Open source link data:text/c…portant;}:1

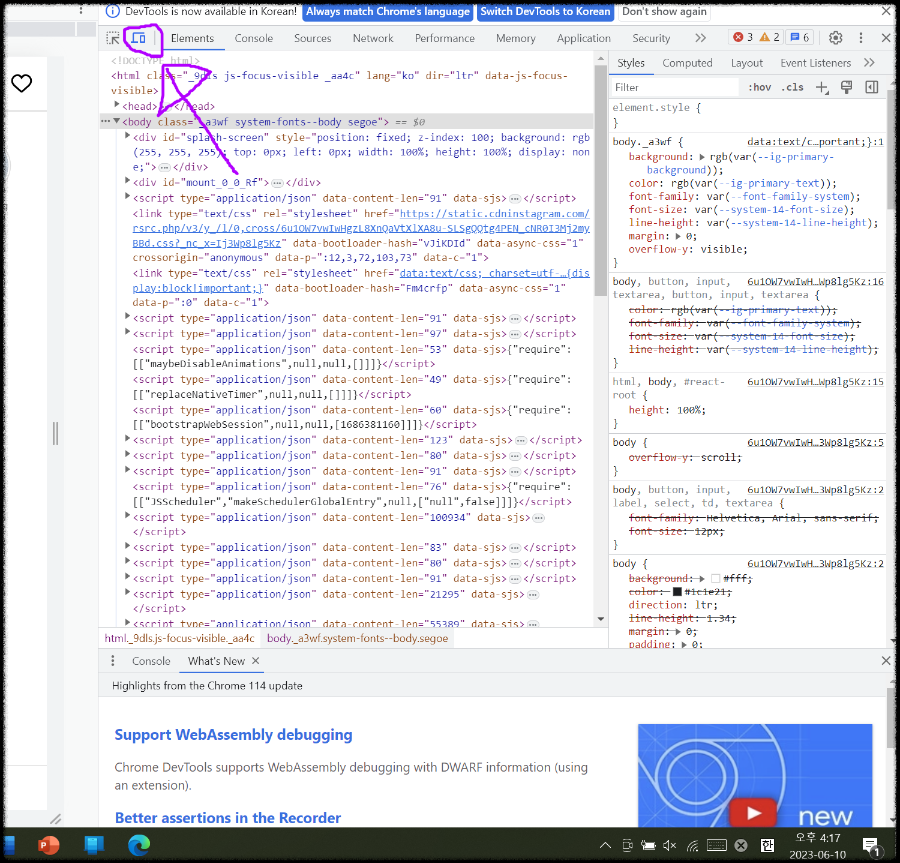815,142
